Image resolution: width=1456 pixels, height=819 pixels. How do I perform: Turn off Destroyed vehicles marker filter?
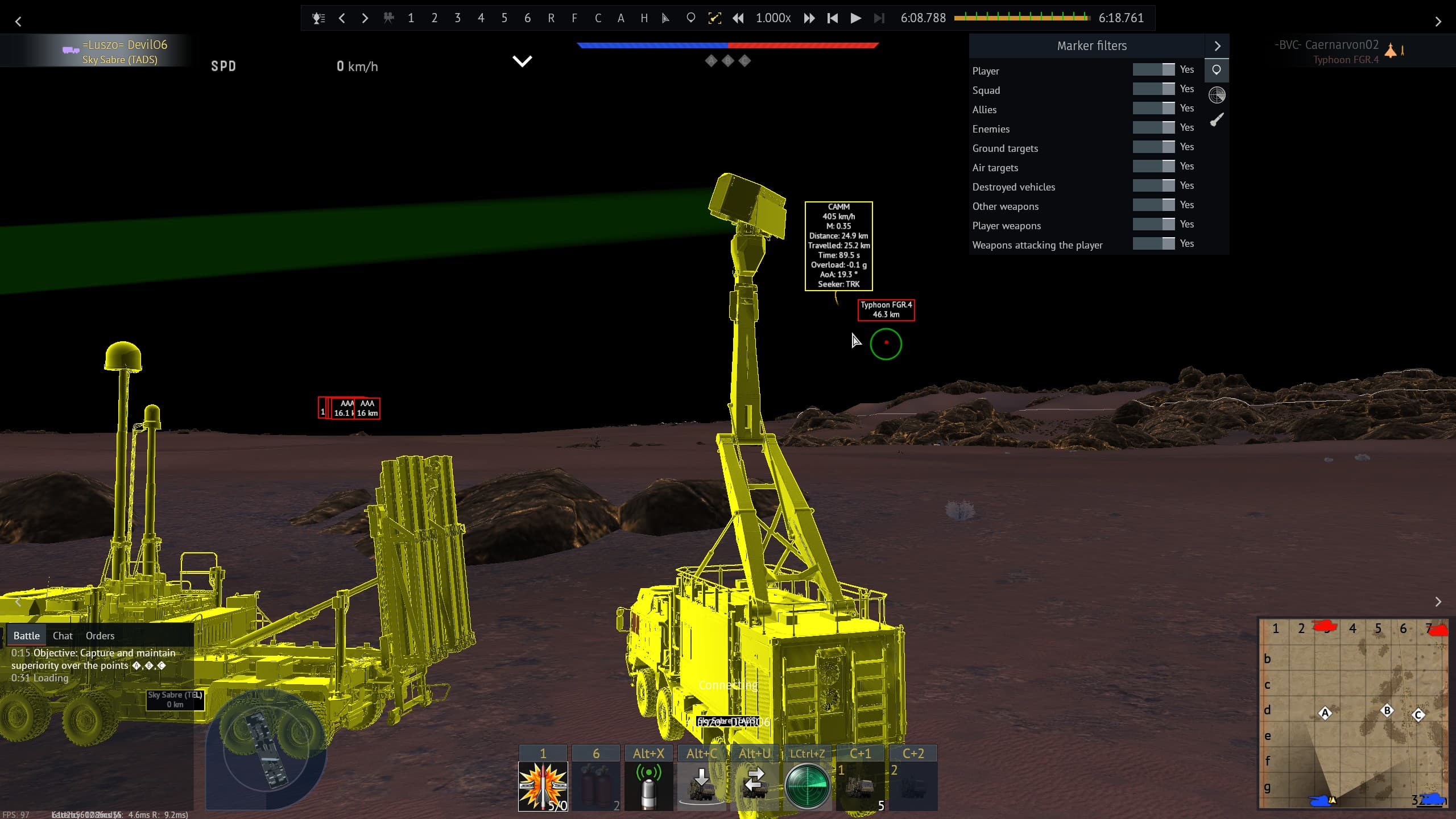(1153, 186)
